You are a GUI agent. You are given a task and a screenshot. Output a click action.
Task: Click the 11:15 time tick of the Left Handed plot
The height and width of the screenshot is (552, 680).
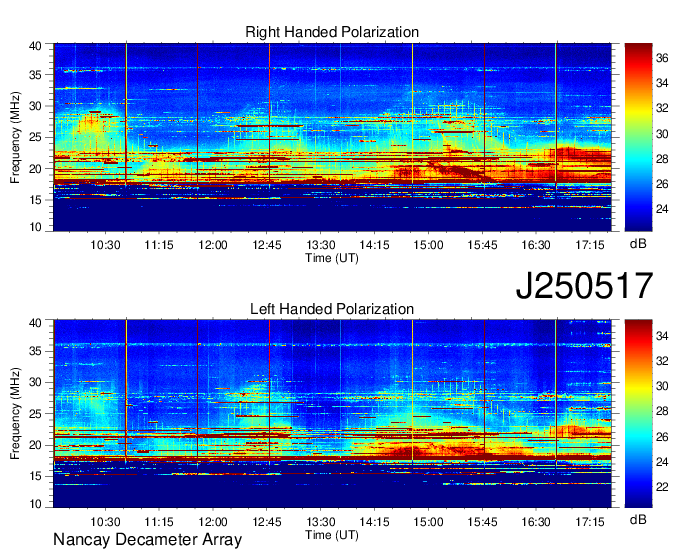tap(159, 522)
